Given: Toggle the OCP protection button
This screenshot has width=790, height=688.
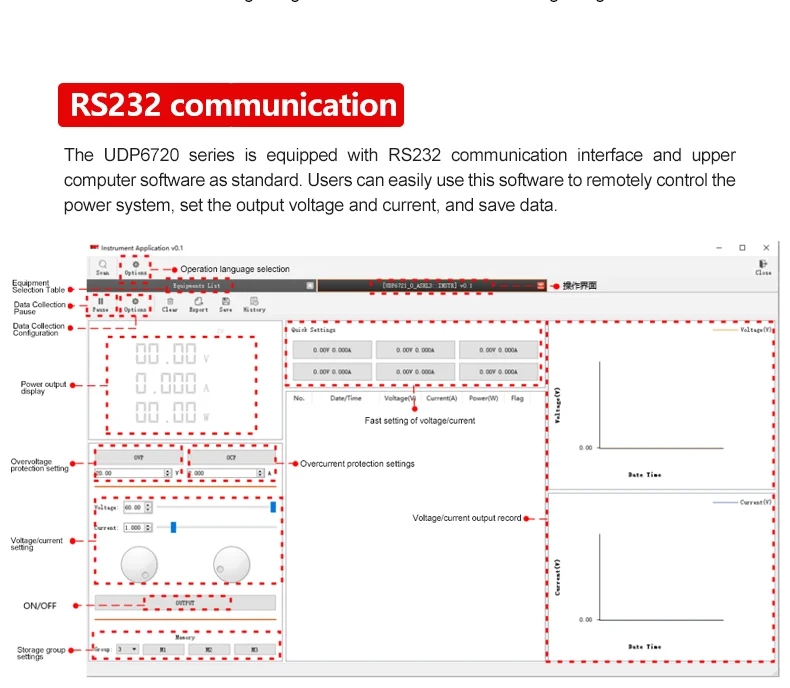Looking at the screenshot, I should [x=231, y=457].
